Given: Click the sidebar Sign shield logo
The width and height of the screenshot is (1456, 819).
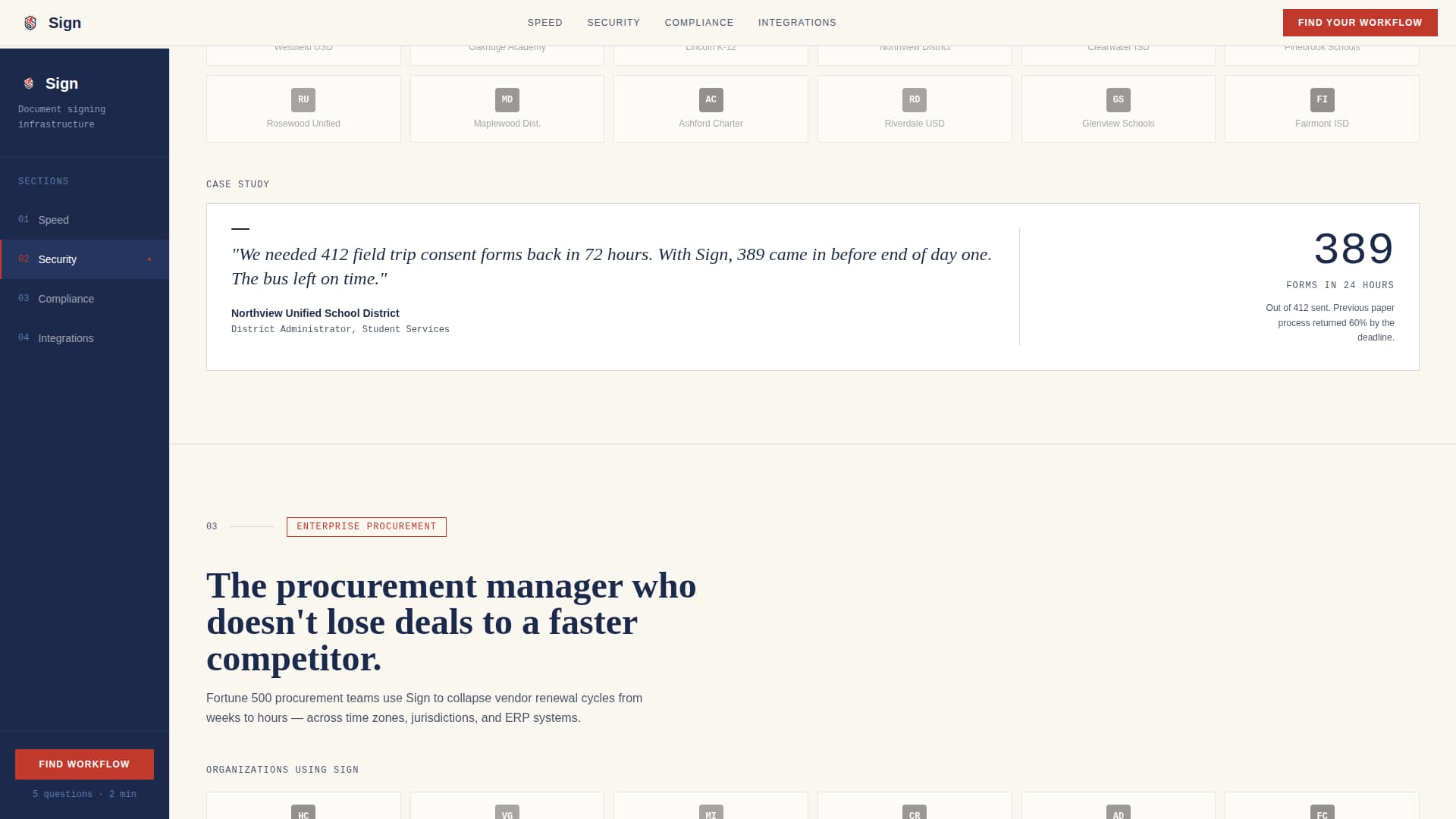Looking at the screenshot, I should pyautogui.click(x=29, y=83).
